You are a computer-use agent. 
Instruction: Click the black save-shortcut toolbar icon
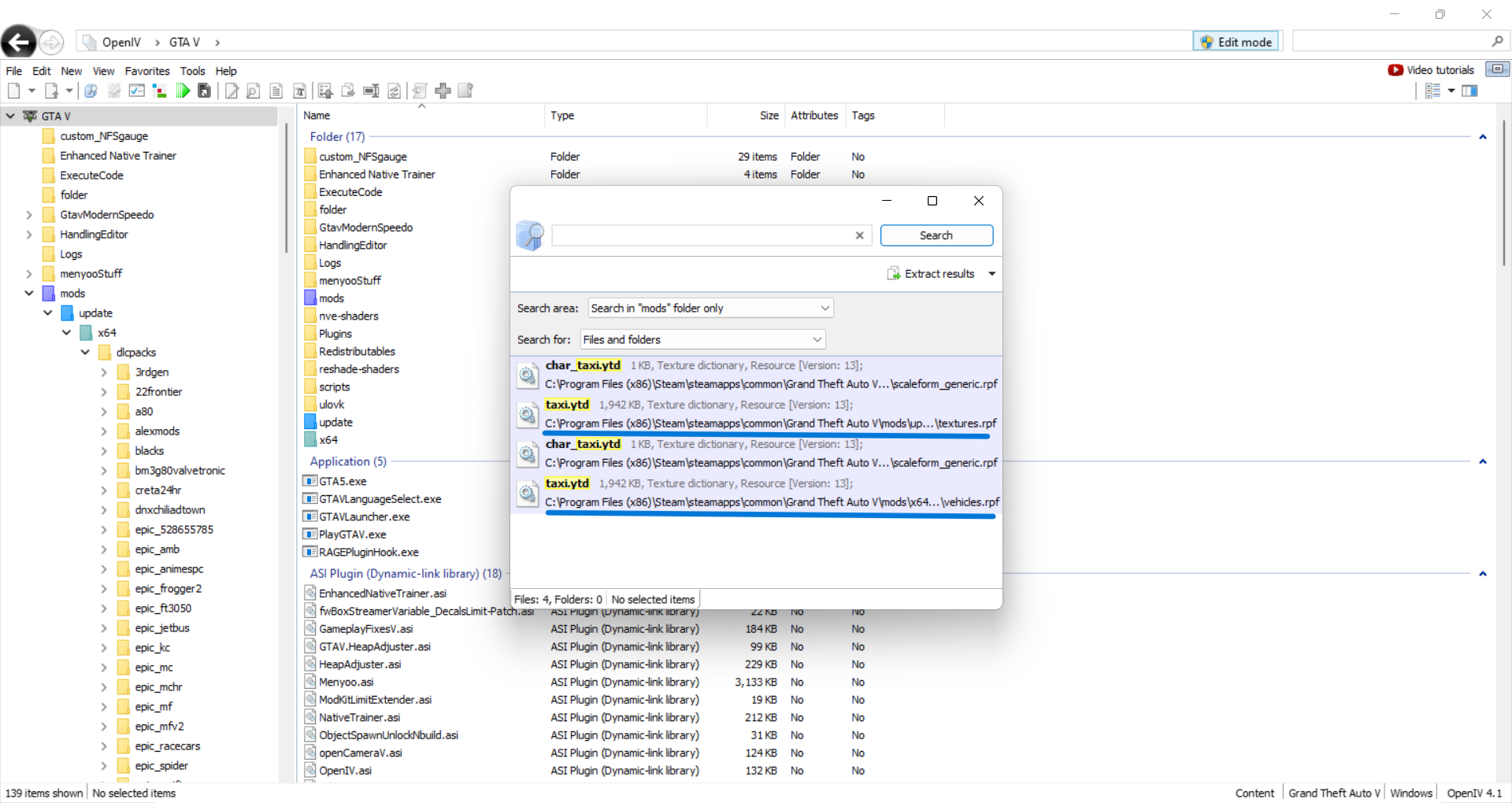click(205, 91)
